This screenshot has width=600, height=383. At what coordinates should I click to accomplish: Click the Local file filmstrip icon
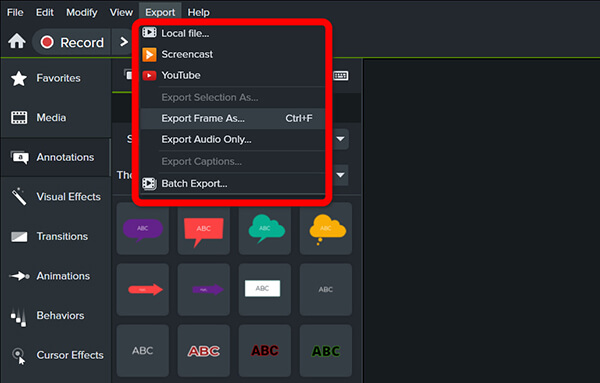(x=149, y=33)
